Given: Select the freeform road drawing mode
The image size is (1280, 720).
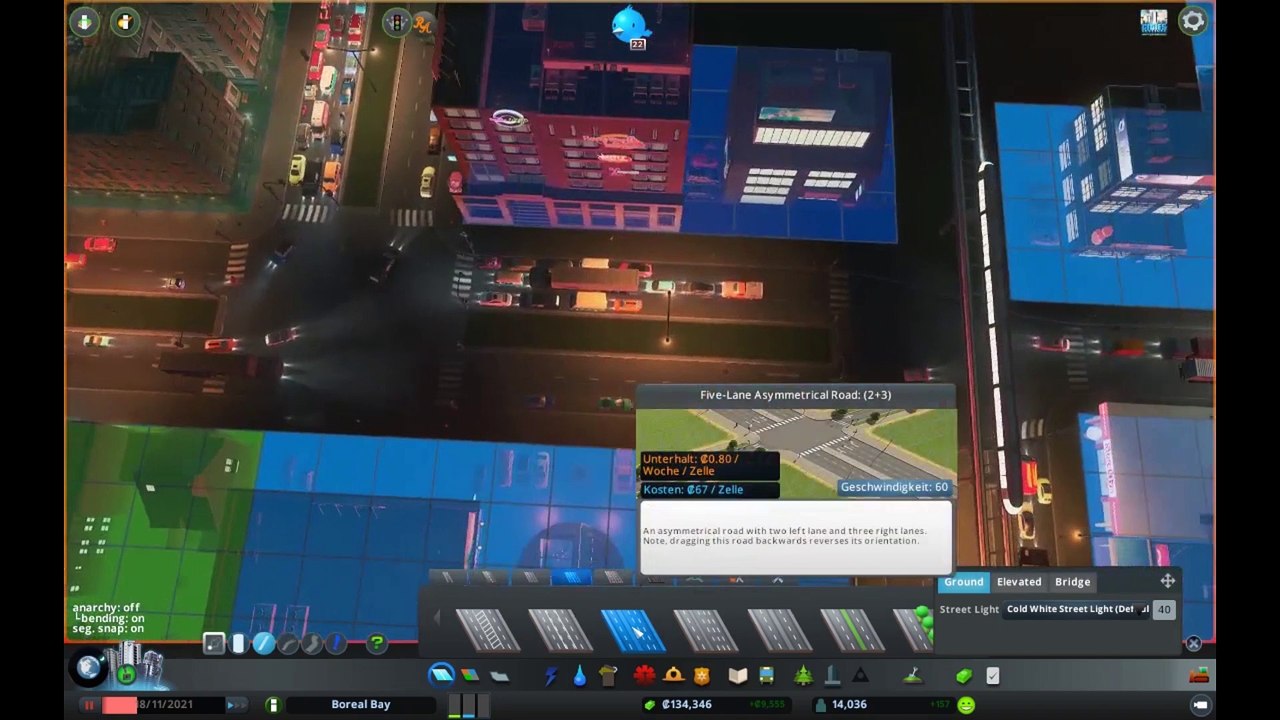Looking at the screenshot, I should pos(312,644).
